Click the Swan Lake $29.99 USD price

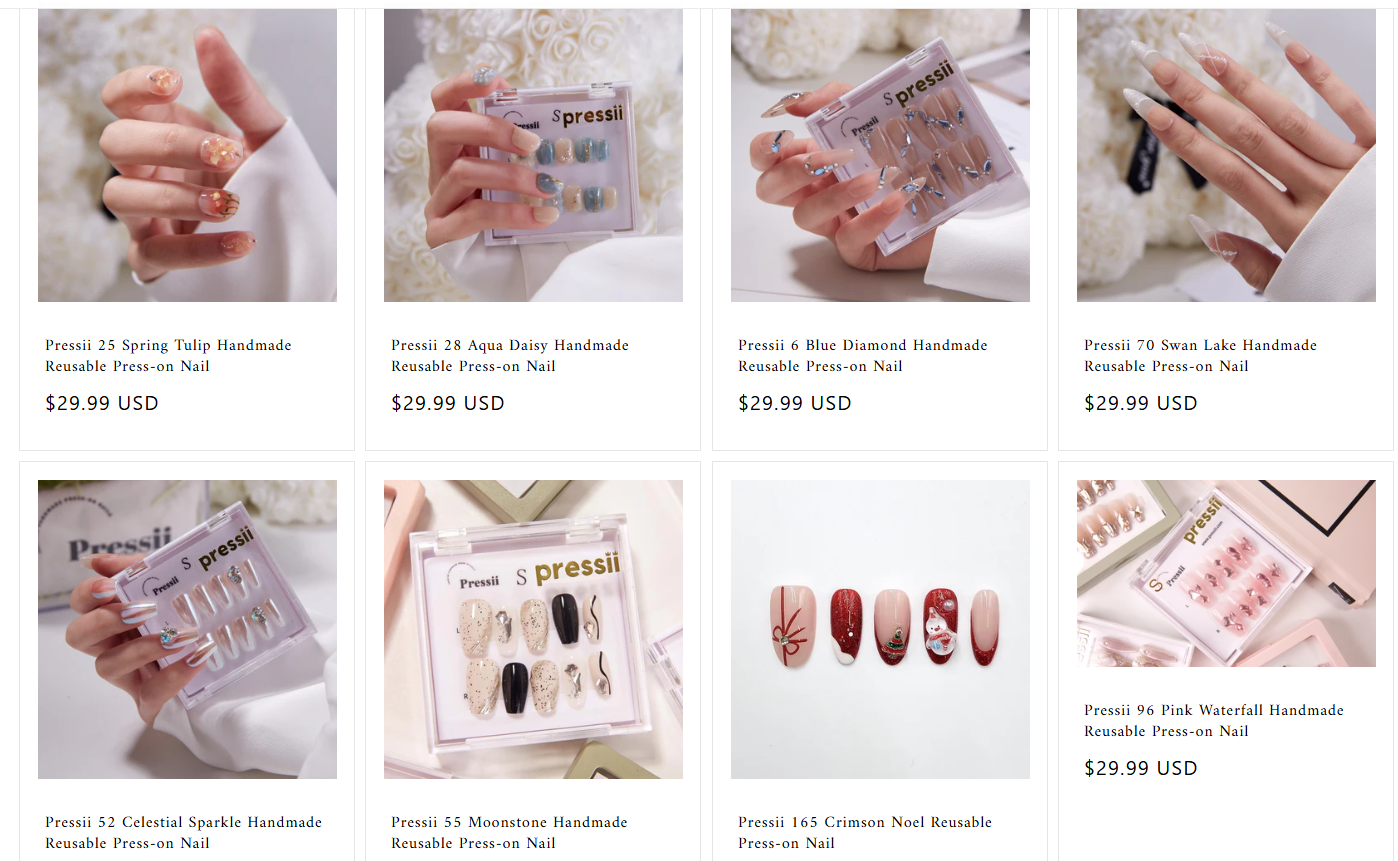(x=1141, y=403)
